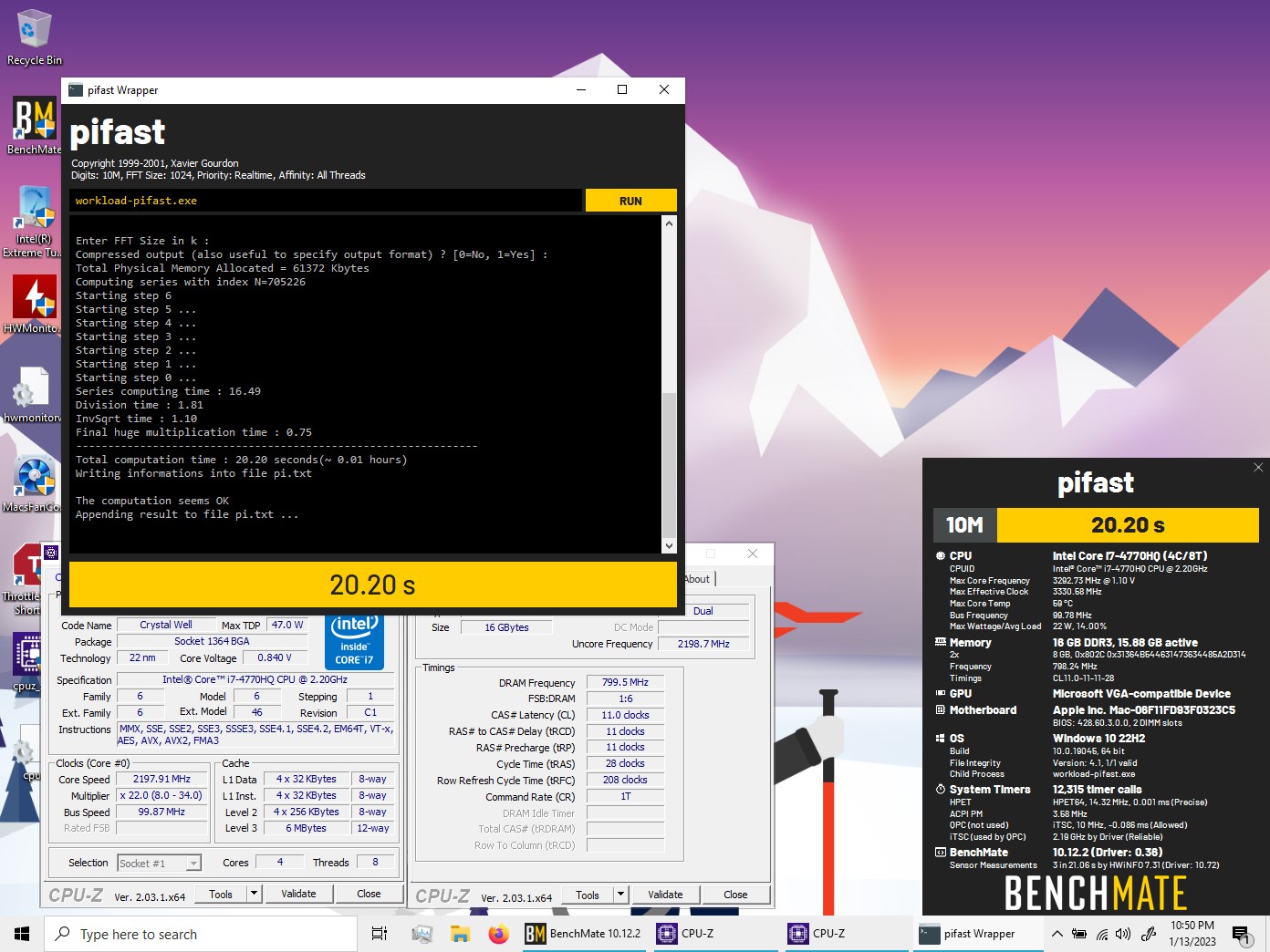
Task: Click the Uncore Frequency value 2198.7 MHz
Action: tap(703, 644)
